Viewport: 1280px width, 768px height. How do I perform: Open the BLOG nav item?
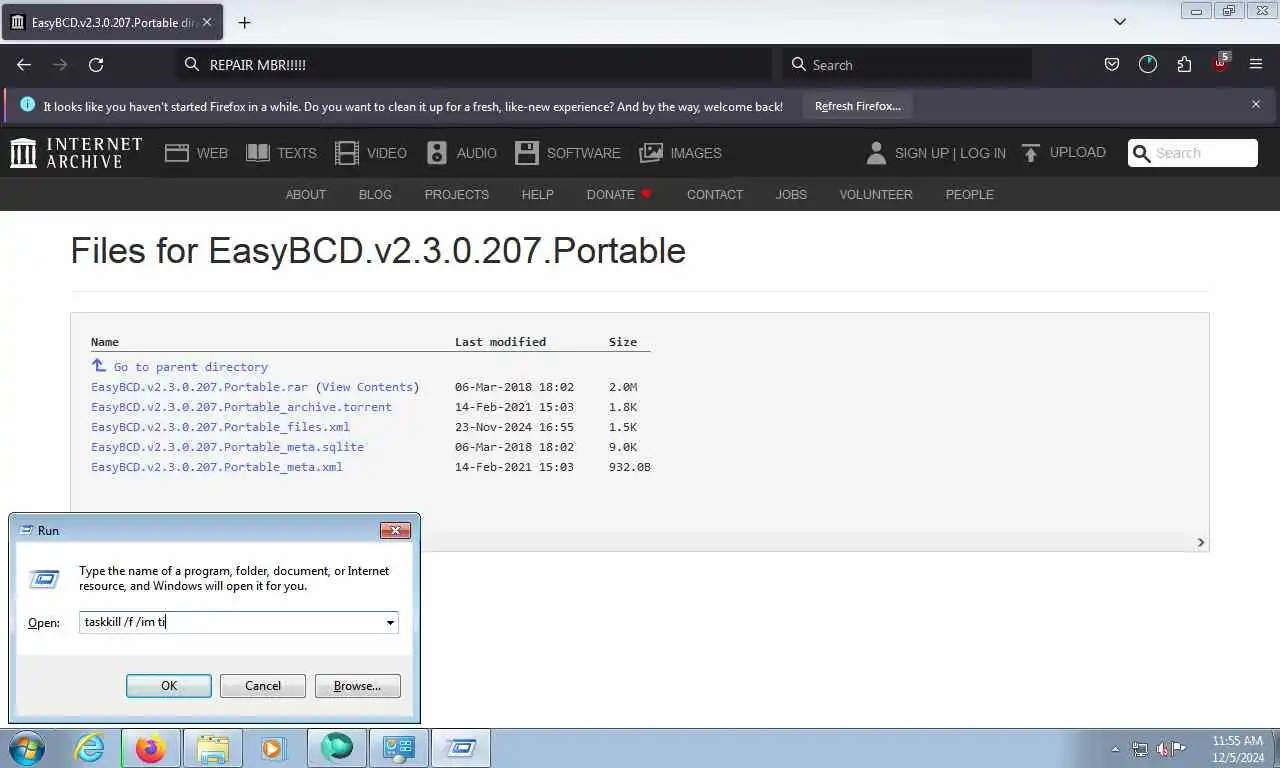375,194
